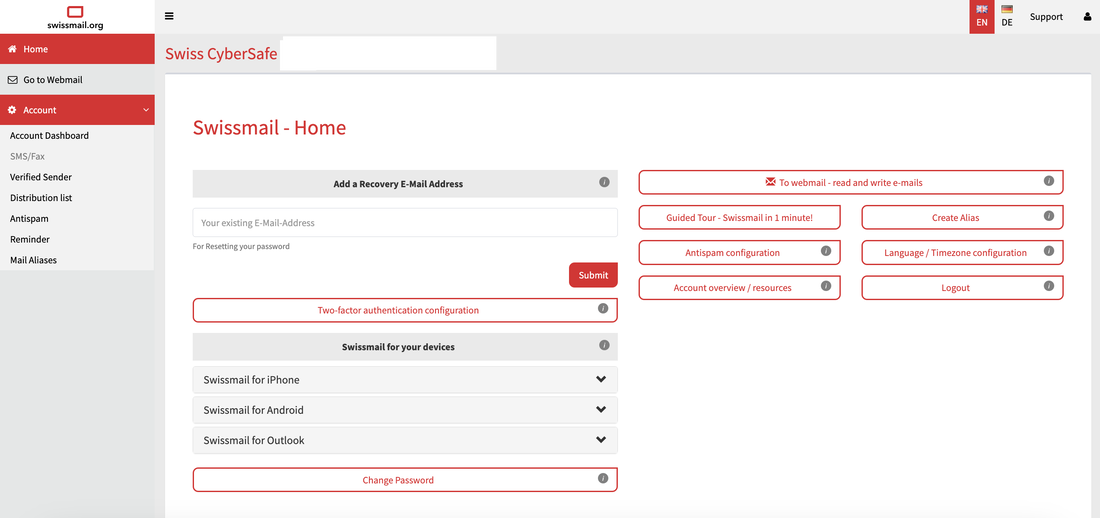Click text For Resetting your password
This screenshot has height=518, width=1100.
(x=241, y=246)
